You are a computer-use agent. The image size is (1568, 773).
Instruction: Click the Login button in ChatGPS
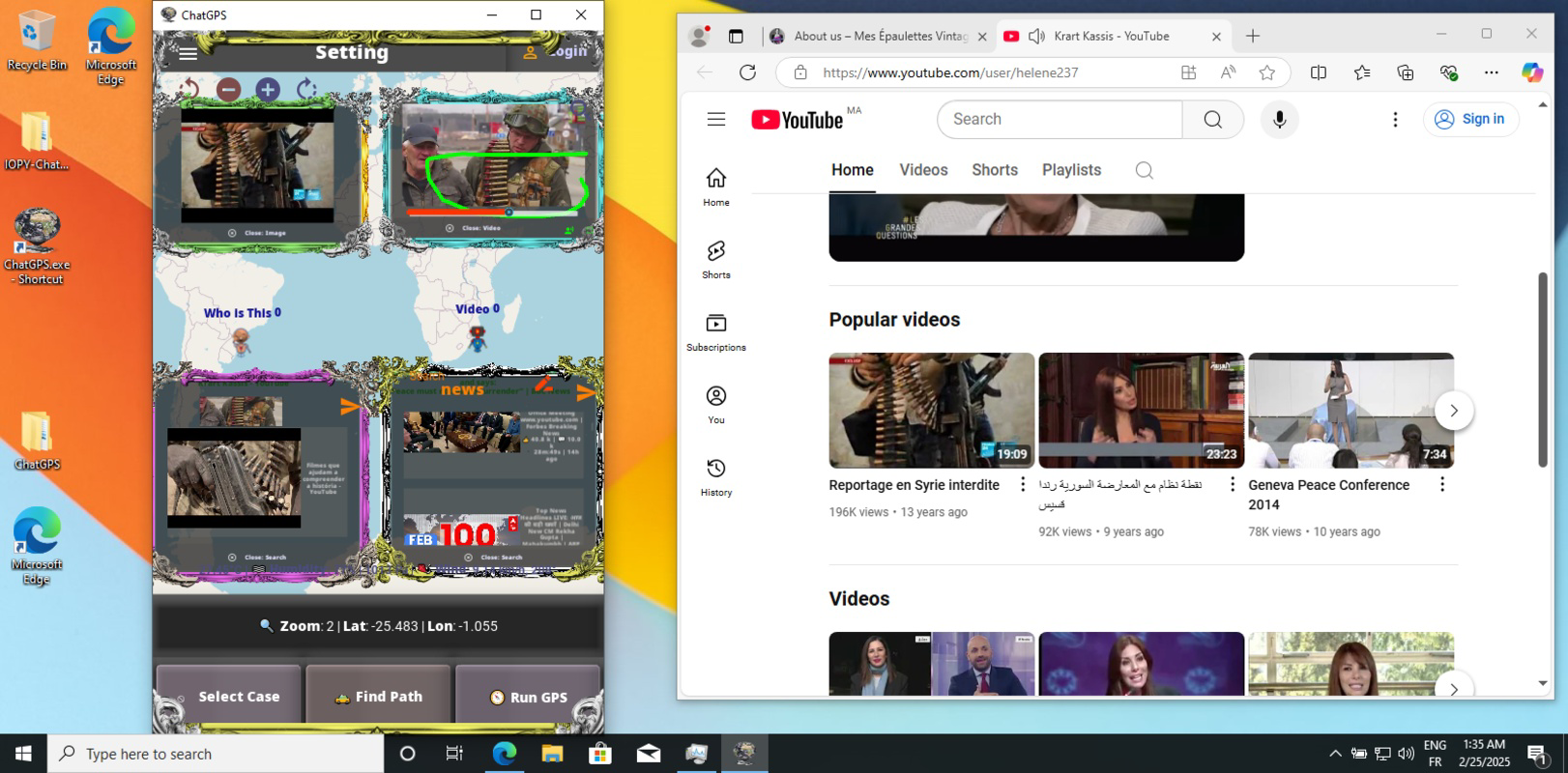pos(556,51)
